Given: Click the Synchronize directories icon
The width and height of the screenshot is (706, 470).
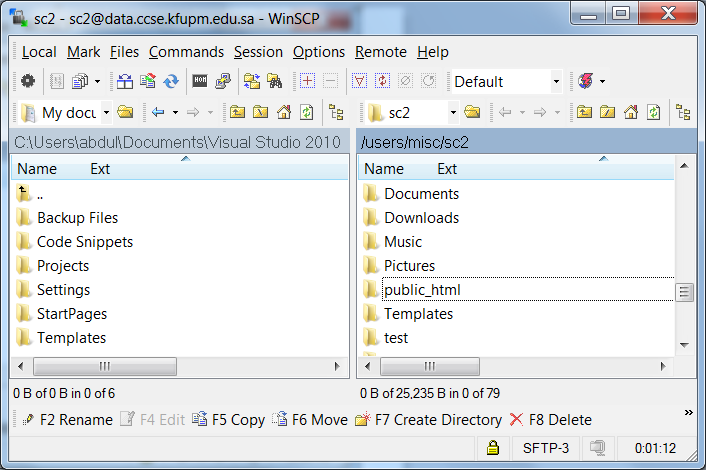Looking at the screenshot, I should [148, 81].
